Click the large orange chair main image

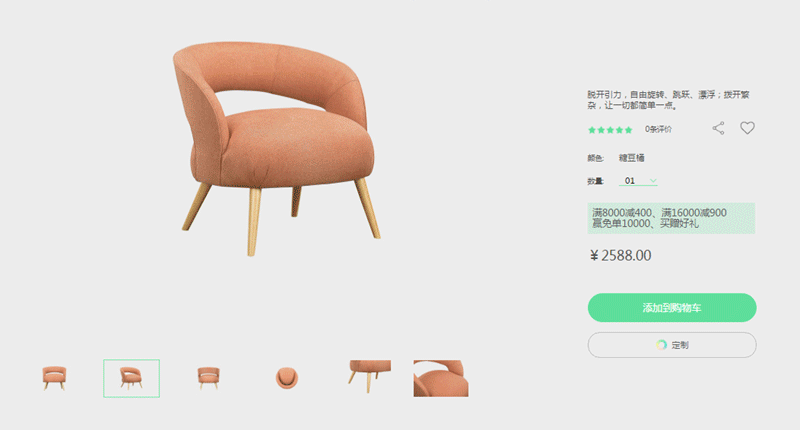(277, 148)
